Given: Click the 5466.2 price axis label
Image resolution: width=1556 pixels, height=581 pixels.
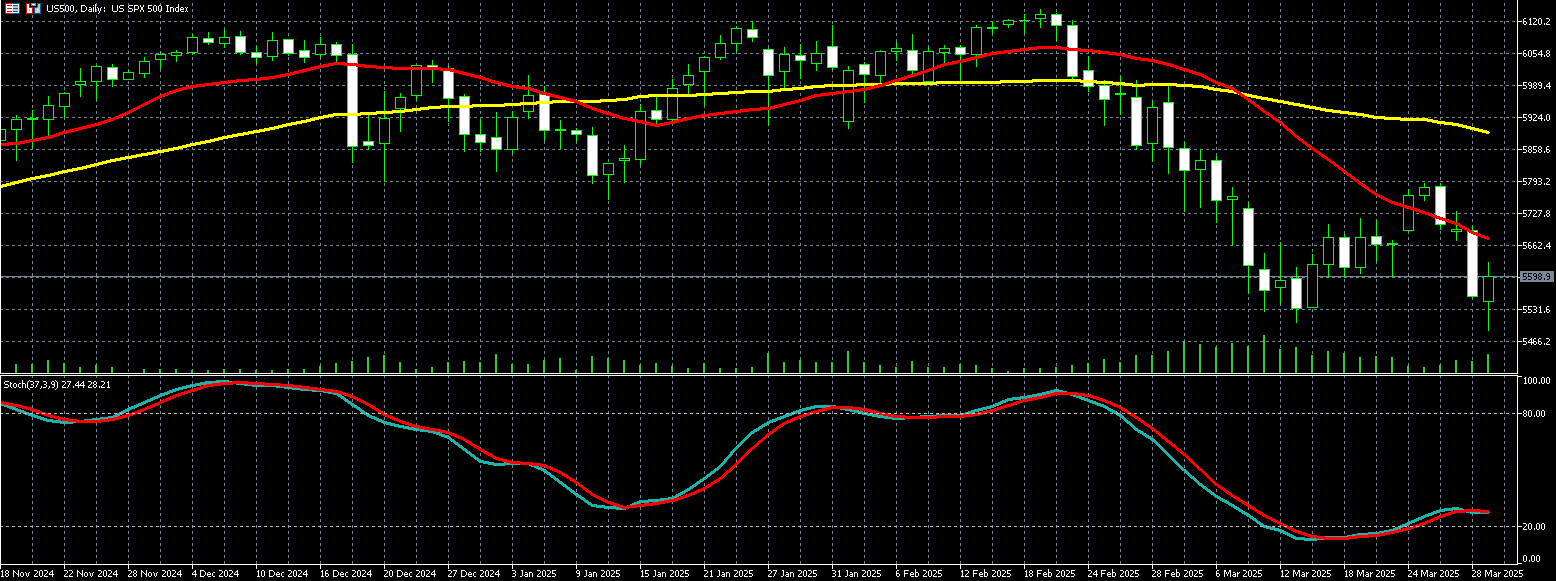Looking at the screenshot, I should (1535, 342).
